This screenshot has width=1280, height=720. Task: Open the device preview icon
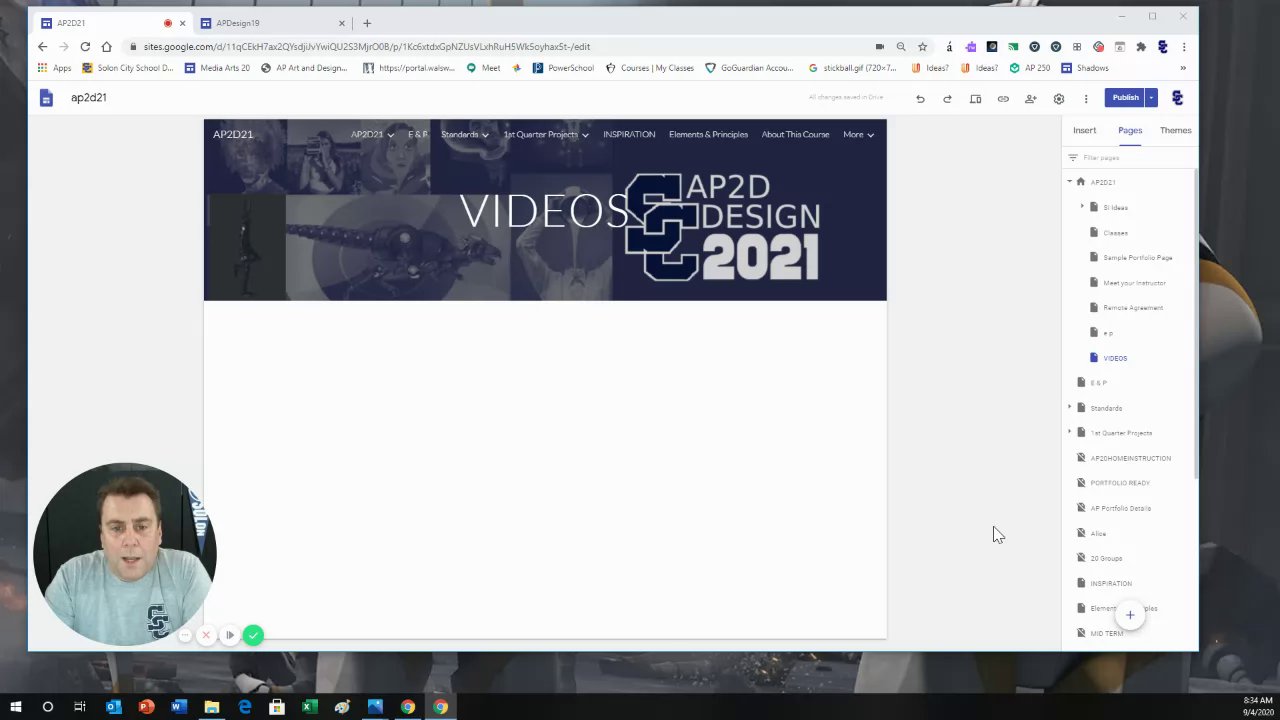pos(975,98)
